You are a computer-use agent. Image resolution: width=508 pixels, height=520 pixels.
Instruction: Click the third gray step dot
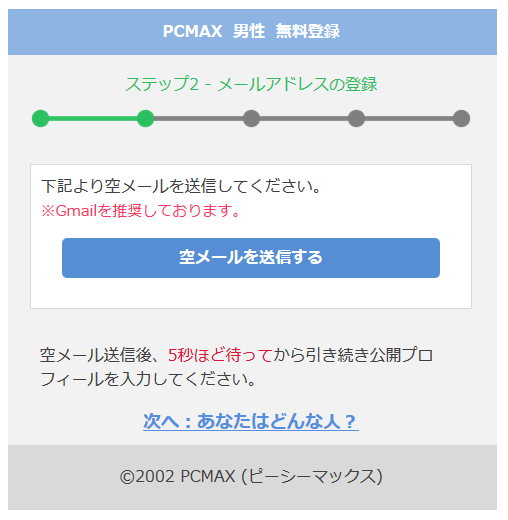[x=251, y=118]
